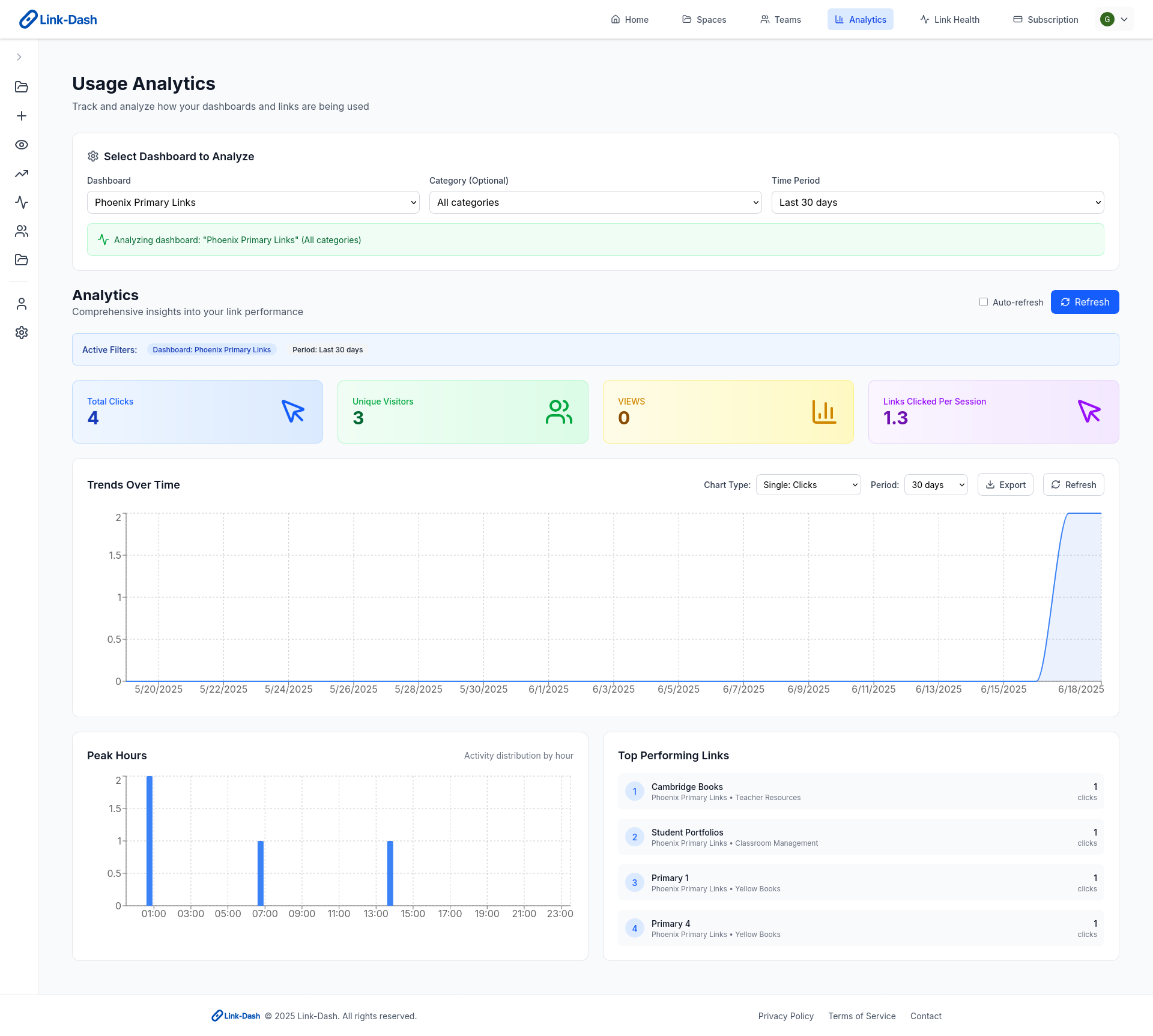Open the Subscription nav item
Viewport: 1153px width, 1036px height.
pos(1046,19)
